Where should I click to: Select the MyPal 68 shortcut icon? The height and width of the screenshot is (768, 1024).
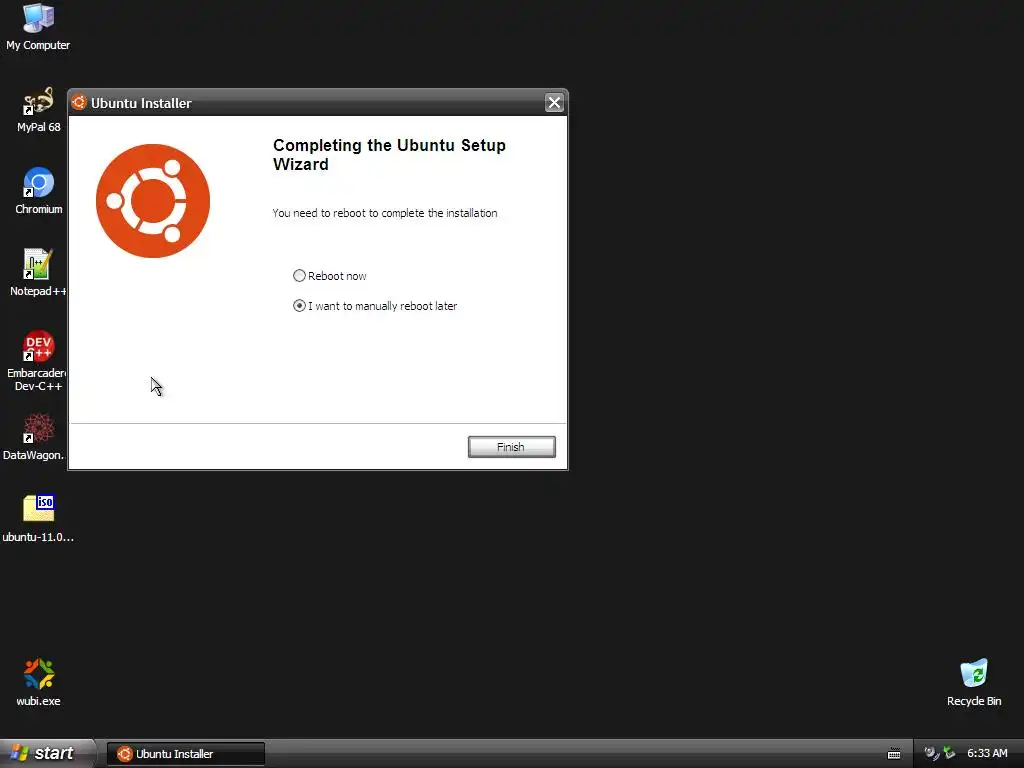point(38,108)
